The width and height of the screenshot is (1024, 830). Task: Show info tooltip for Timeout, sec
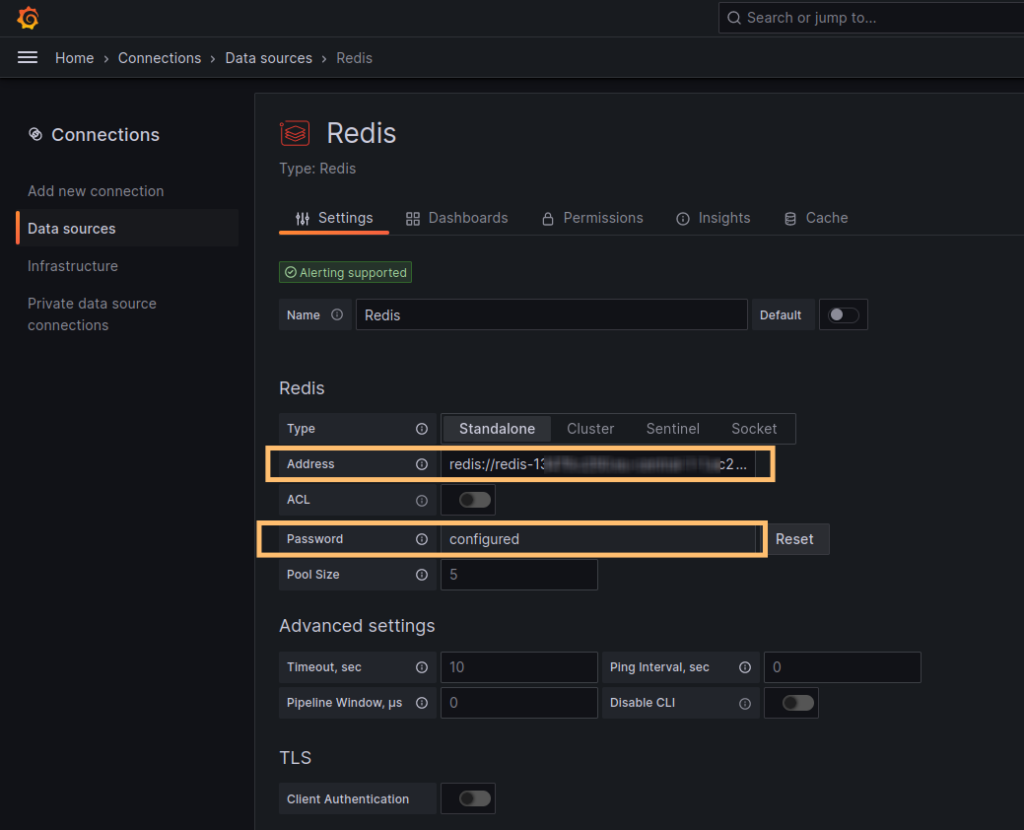click(x=422, y=667)
